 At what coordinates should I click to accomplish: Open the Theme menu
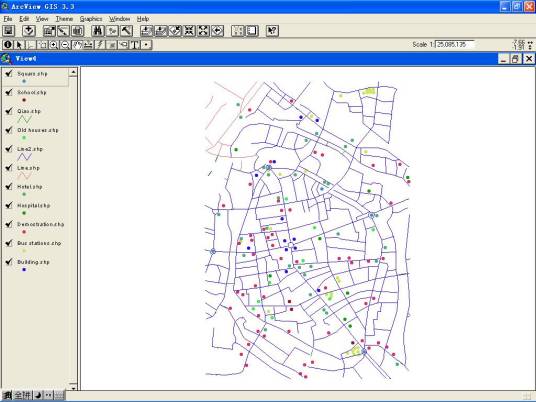click(x=64, y=19)
